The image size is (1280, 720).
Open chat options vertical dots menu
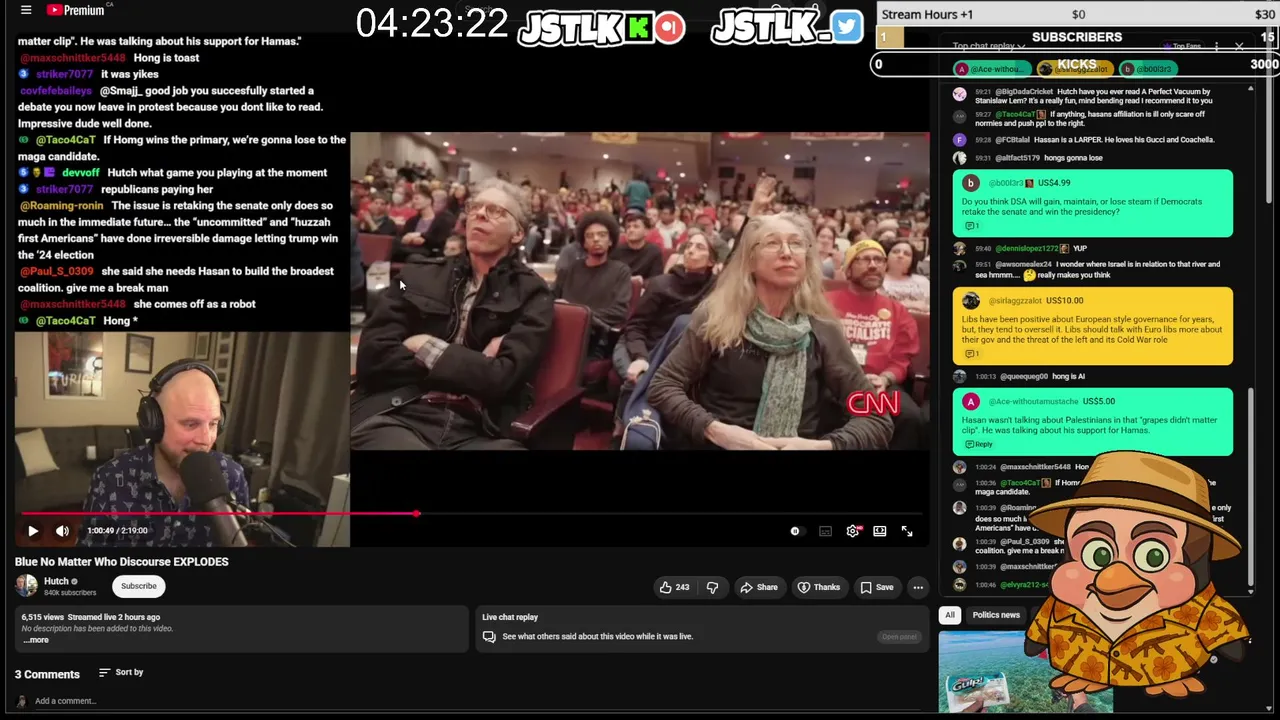pyautogui.click(x=1216, y=46)
